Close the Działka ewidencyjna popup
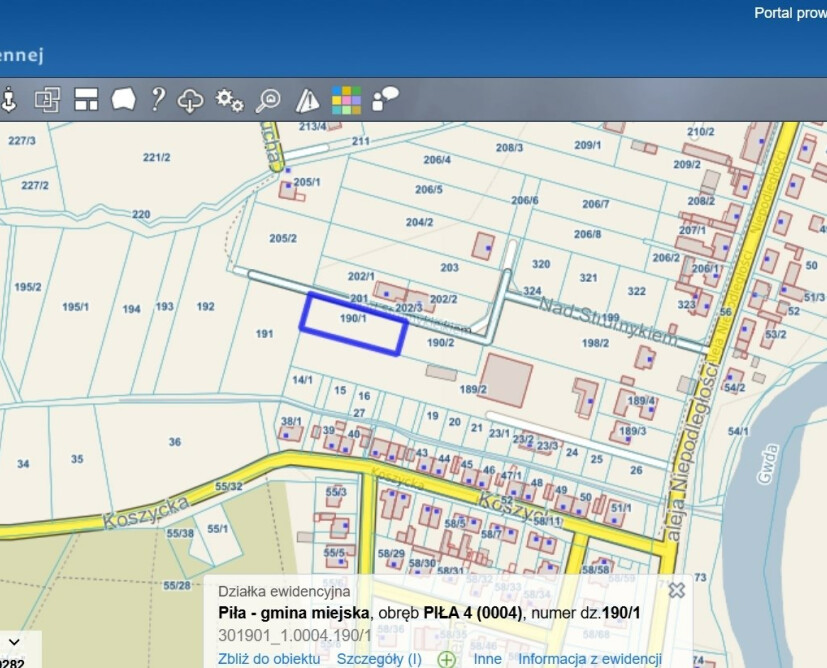 pyautogui.click(x=676, y=590)
